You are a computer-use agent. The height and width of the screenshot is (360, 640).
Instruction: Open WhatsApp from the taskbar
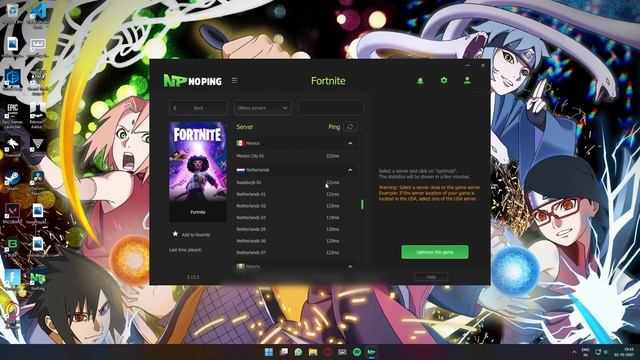click(x=298, y=352)
